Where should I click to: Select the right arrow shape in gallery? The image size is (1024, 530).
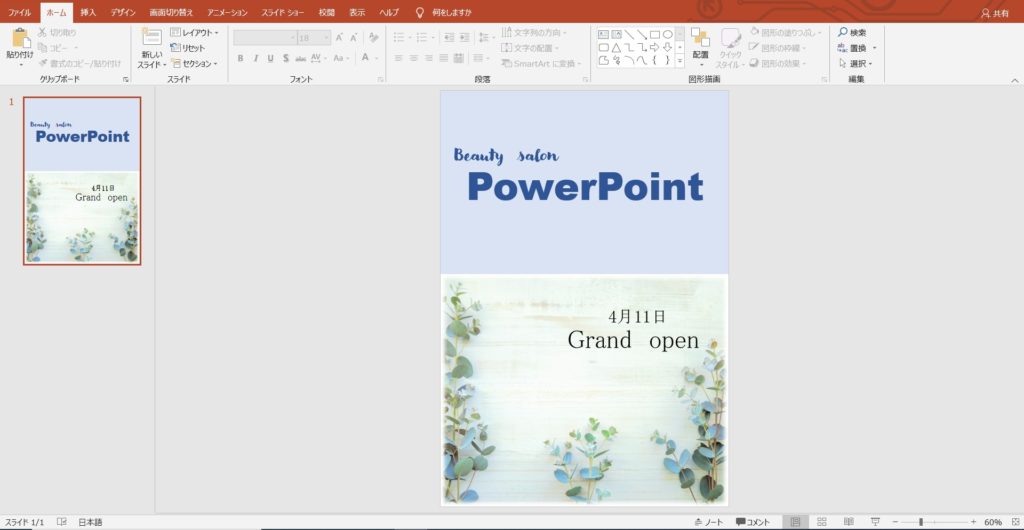[x=654, y=48]
